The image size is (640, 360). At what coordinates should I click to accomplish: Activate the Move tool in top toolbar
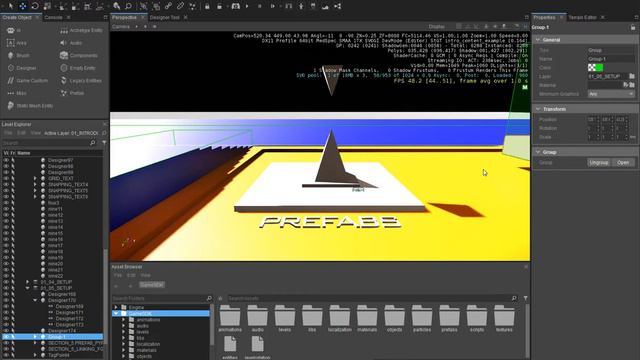23,6
